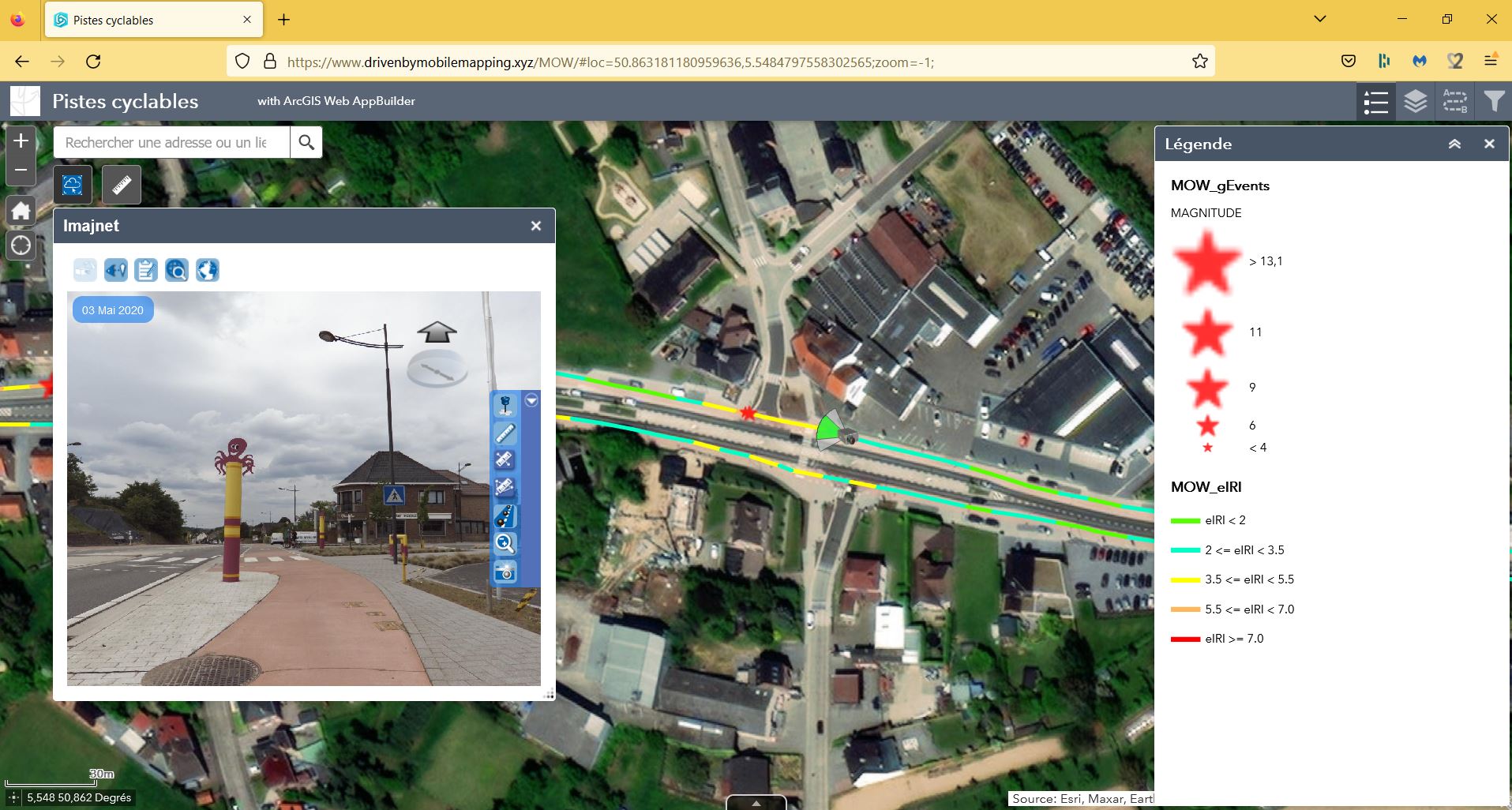Click the site security shield icon
The height and width of the screenshot is (810, 1512).
[242, 62]
